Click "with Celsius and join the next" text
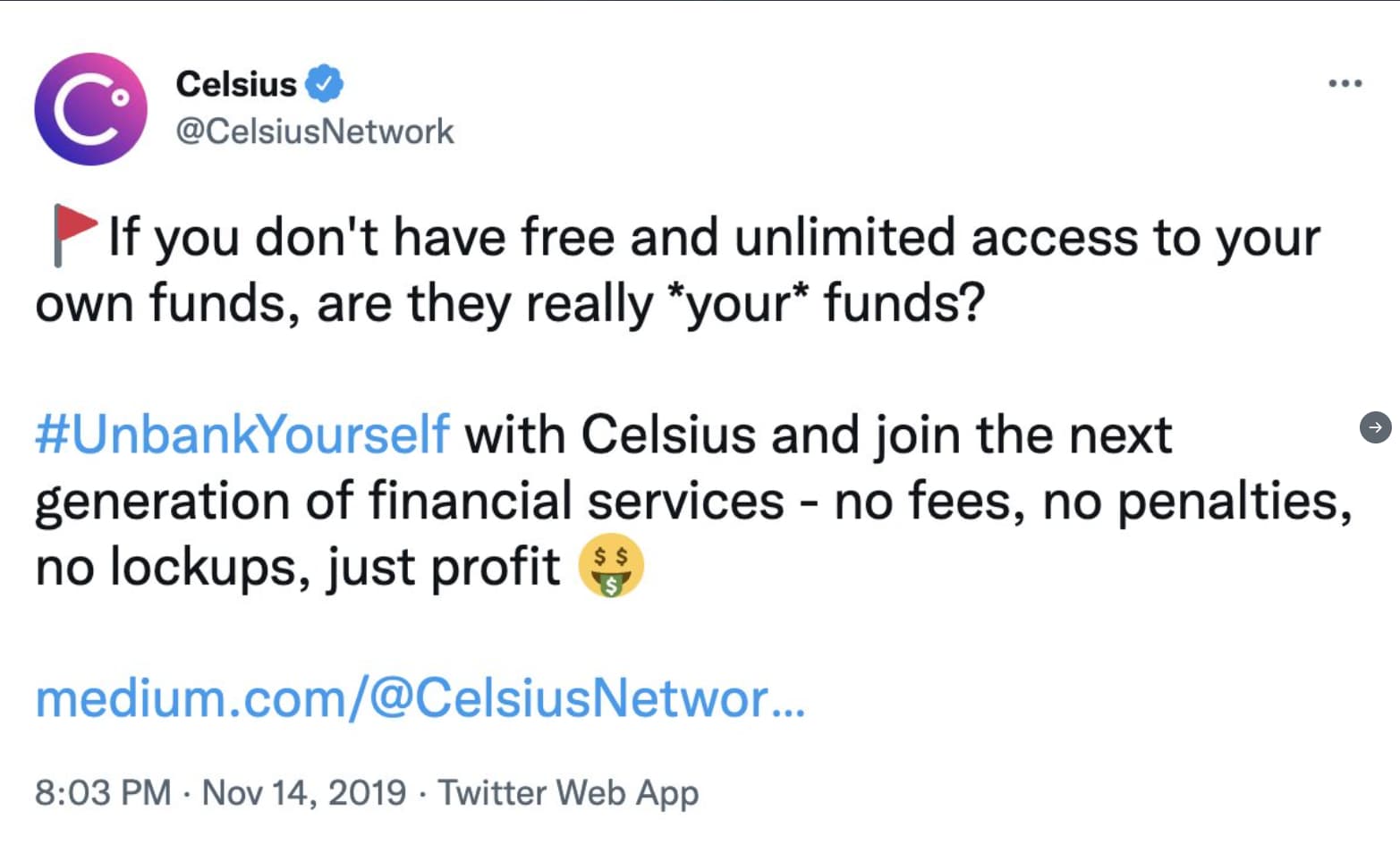1400x853 pixels. click(x=819, y=435)
